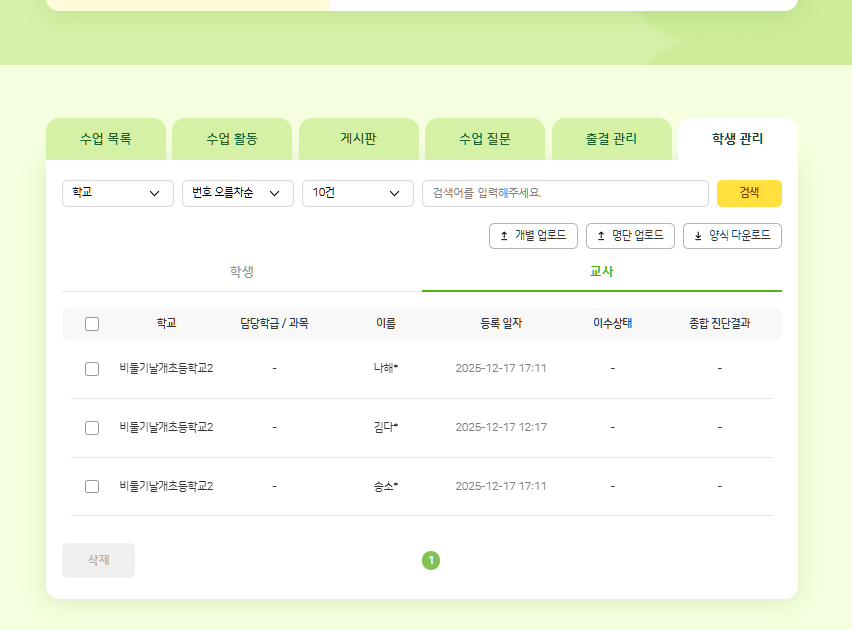Click the 개별 업로드 upload arrow icon
The image size is (852, 630).
coord(504,236)
